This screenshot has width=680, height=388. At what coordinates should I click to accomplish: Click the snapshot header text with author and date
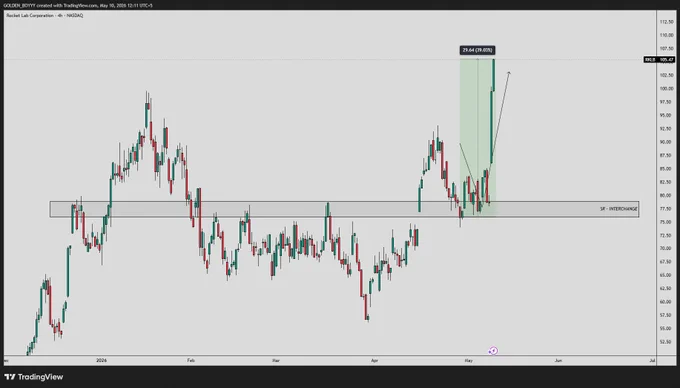[x=78, y=6]
